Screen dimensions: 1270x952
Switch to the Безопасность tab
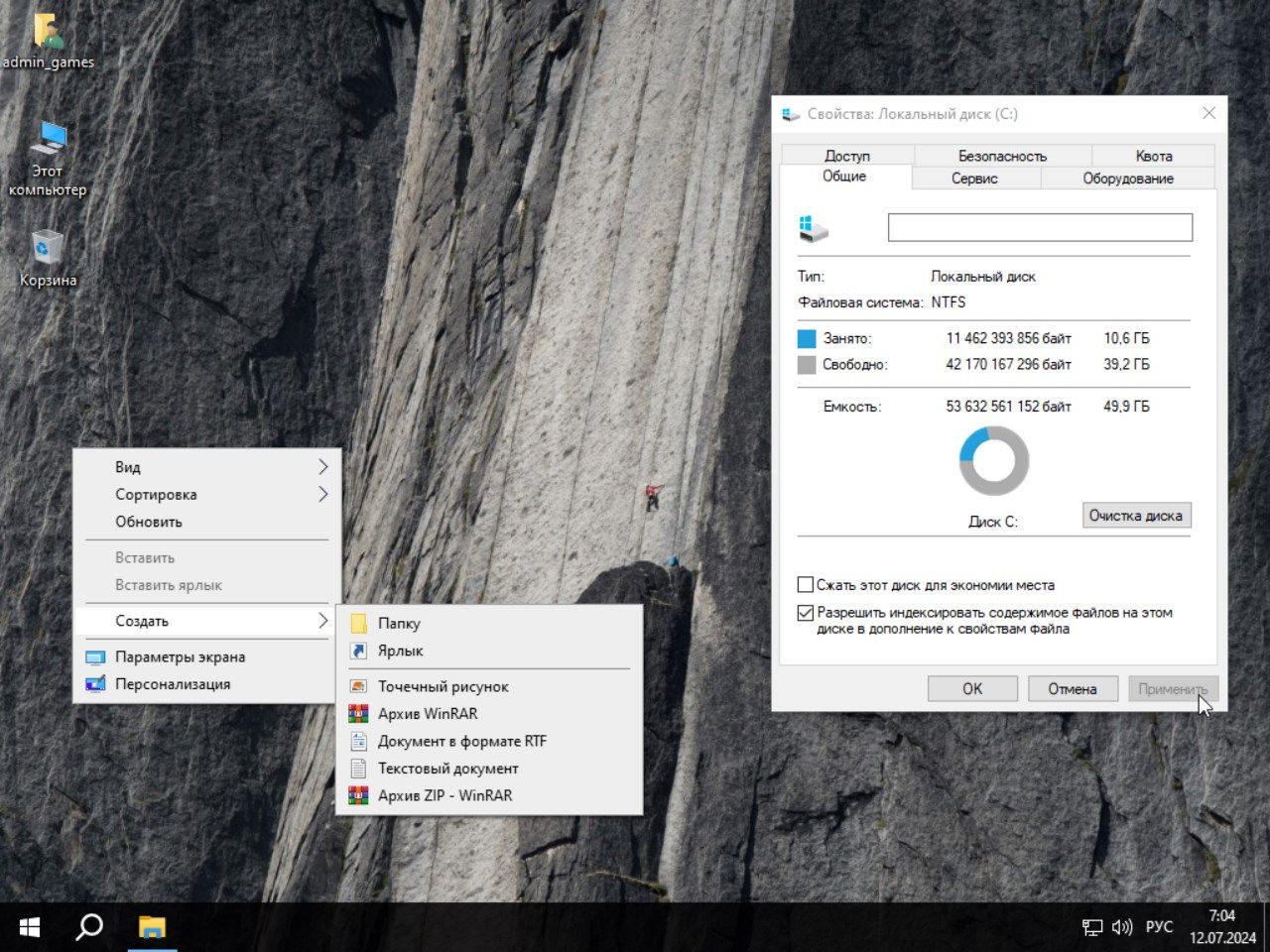click(1002, 156)
